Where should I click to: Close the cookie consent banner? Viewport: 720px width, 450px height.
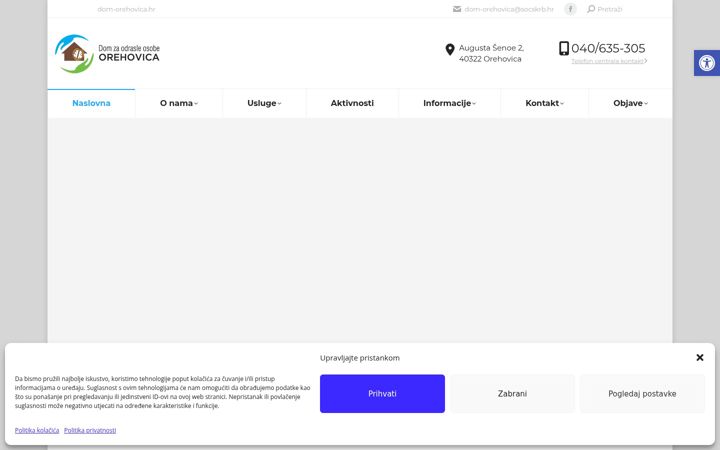(700, 357)
